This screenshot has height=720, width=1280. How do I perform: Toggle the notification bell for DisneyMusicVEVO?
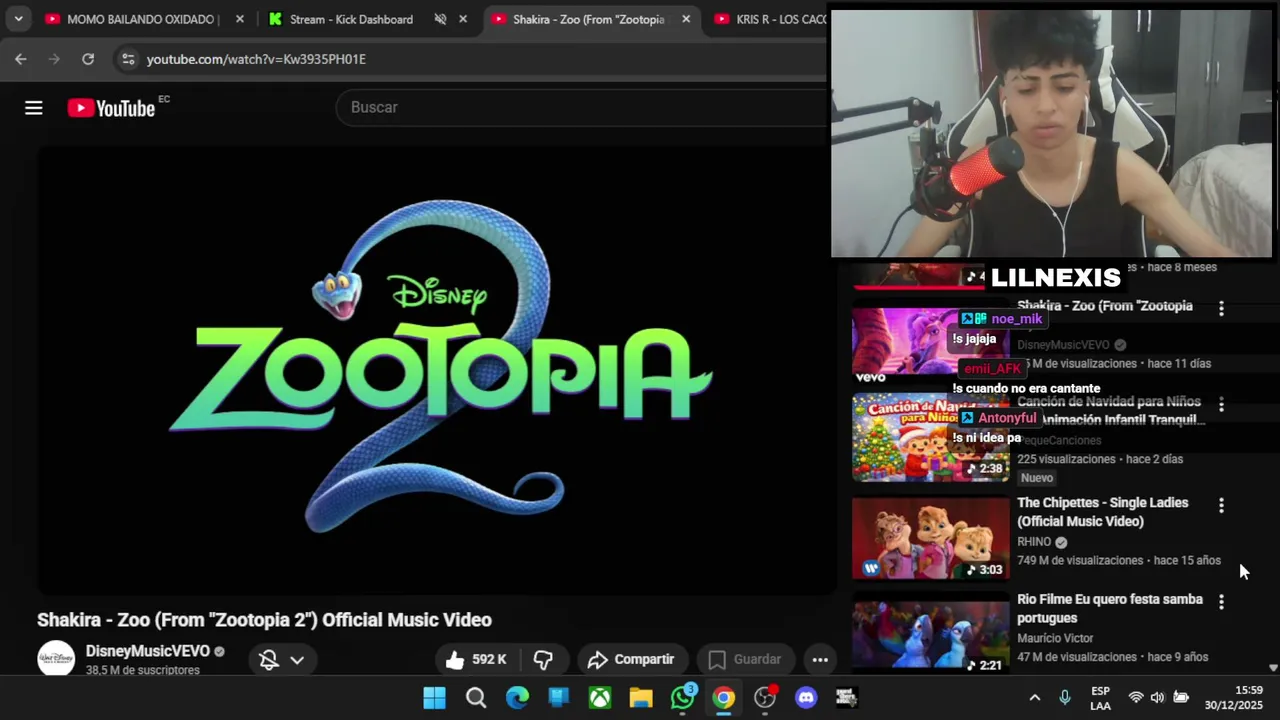[x=268, y=659]
